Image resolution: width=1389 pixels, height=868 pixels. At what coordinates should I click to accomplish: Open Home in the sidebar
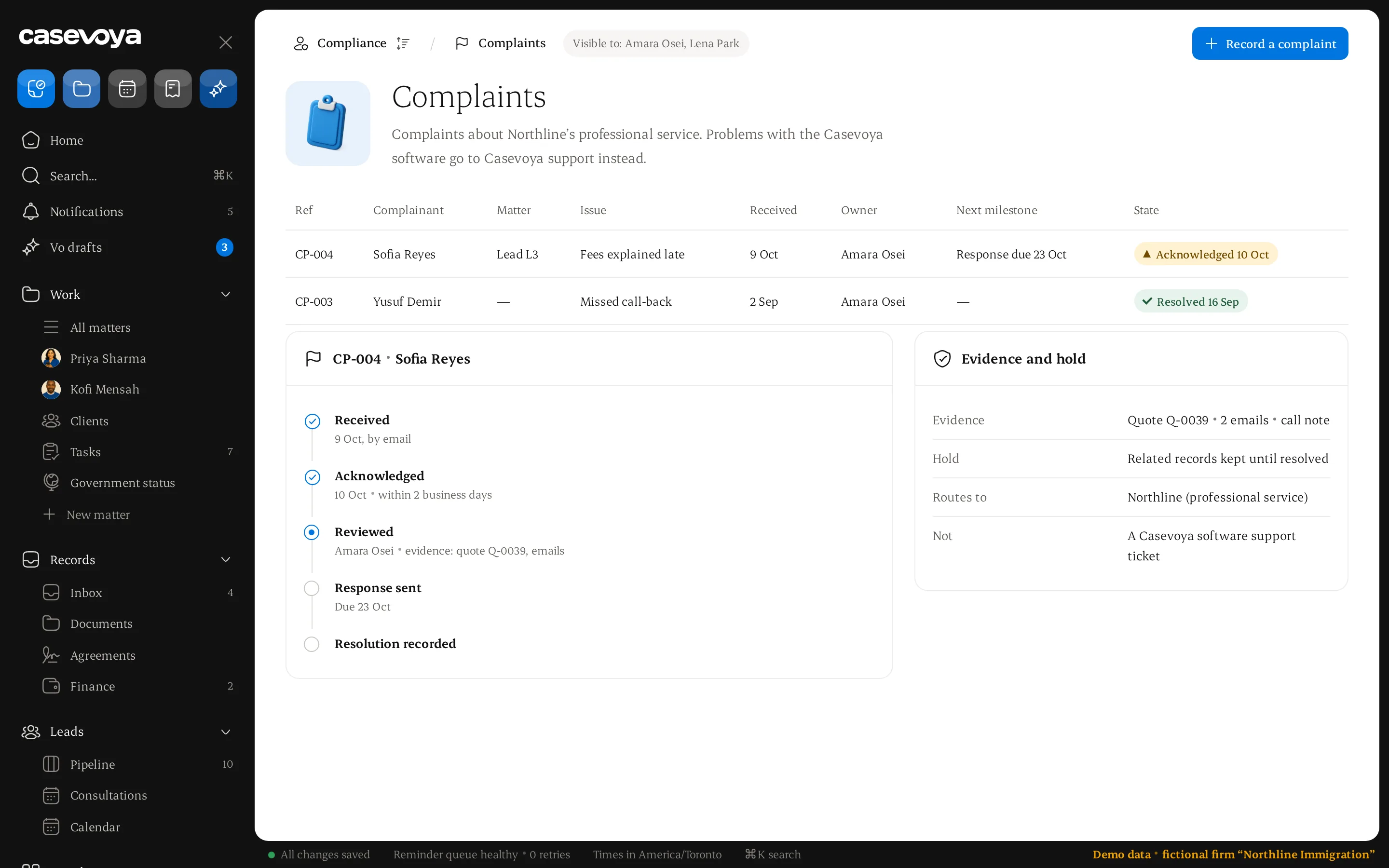[127, 140]
